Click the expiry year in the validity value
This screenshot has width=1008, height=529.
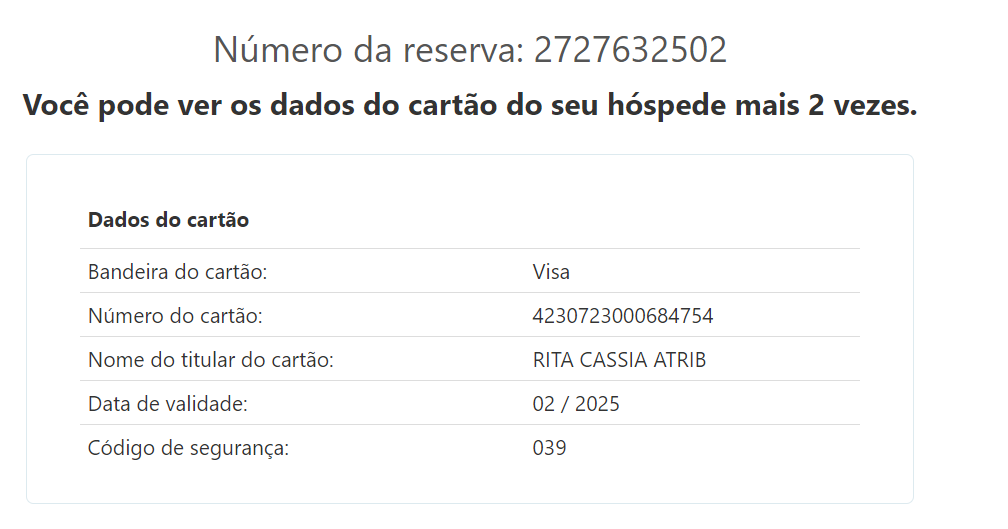tap(598, 404)
